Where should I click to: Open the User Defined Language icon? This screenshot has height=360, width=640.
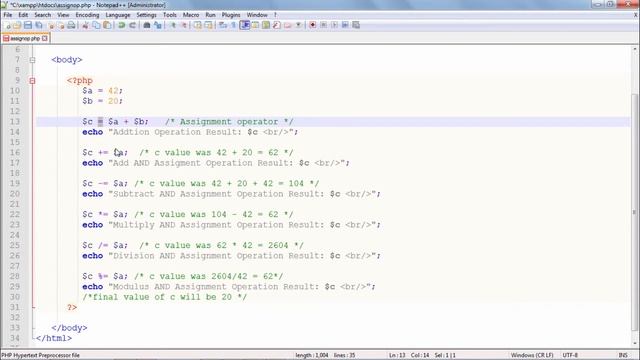256,25
